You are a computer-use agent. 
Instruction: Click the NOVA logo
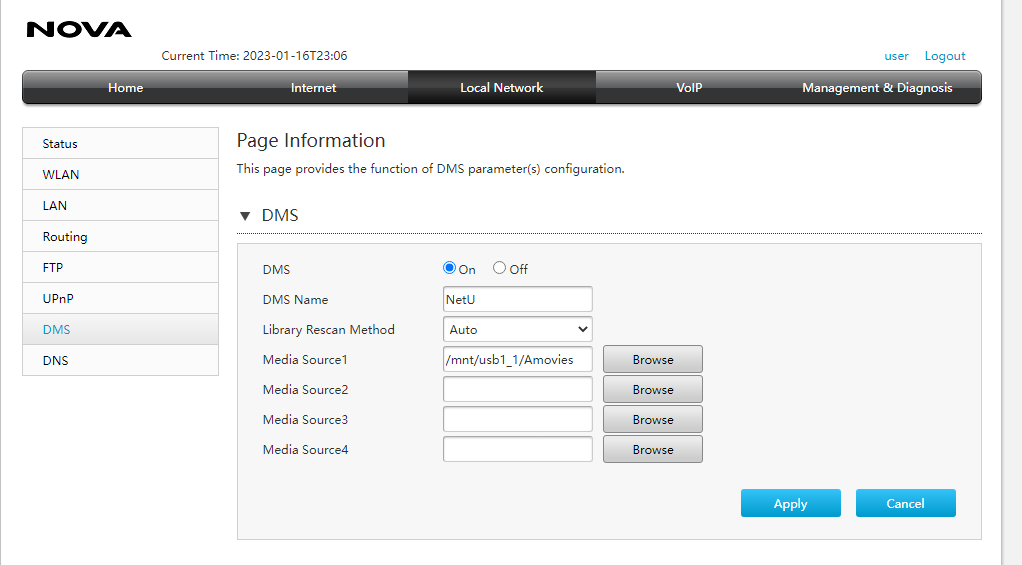click(x=79, y=29)
